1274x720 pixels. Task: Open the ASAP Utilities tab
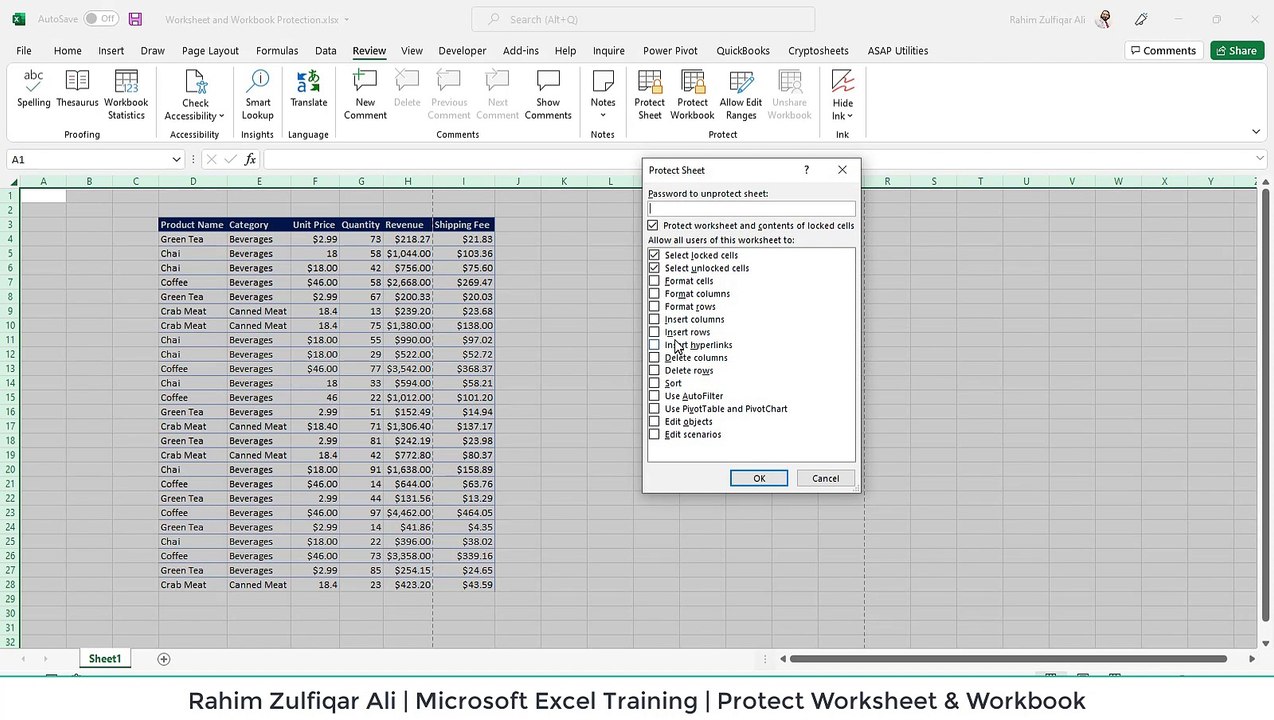point(898,51)
